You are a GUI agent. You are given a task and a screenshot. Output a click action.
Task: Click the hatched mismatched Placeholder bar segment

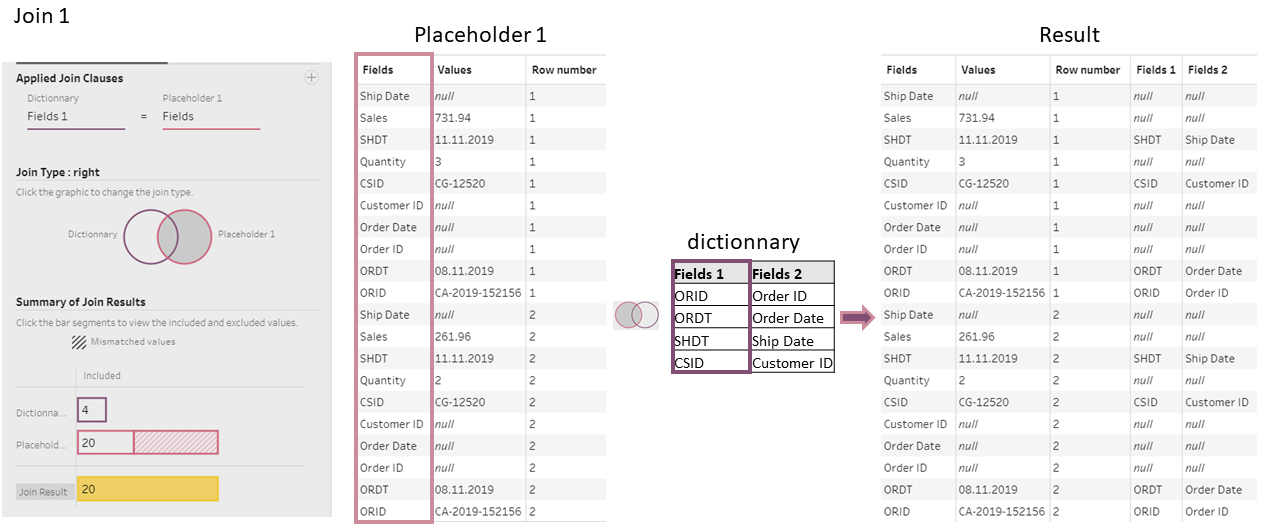click(x=175, y=442)
